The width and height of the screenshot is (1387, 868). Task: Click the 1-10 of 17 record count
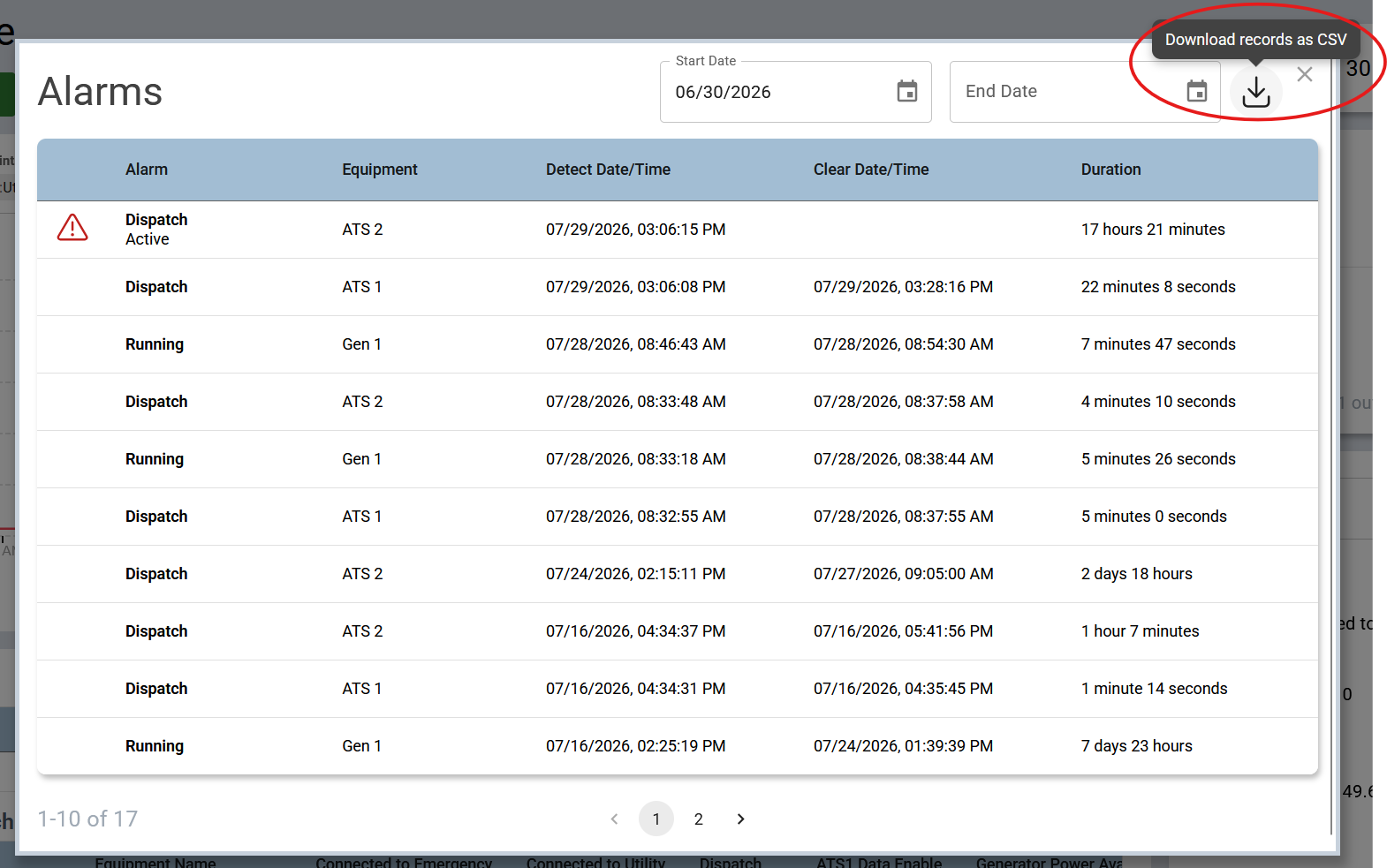pos(87,819)
